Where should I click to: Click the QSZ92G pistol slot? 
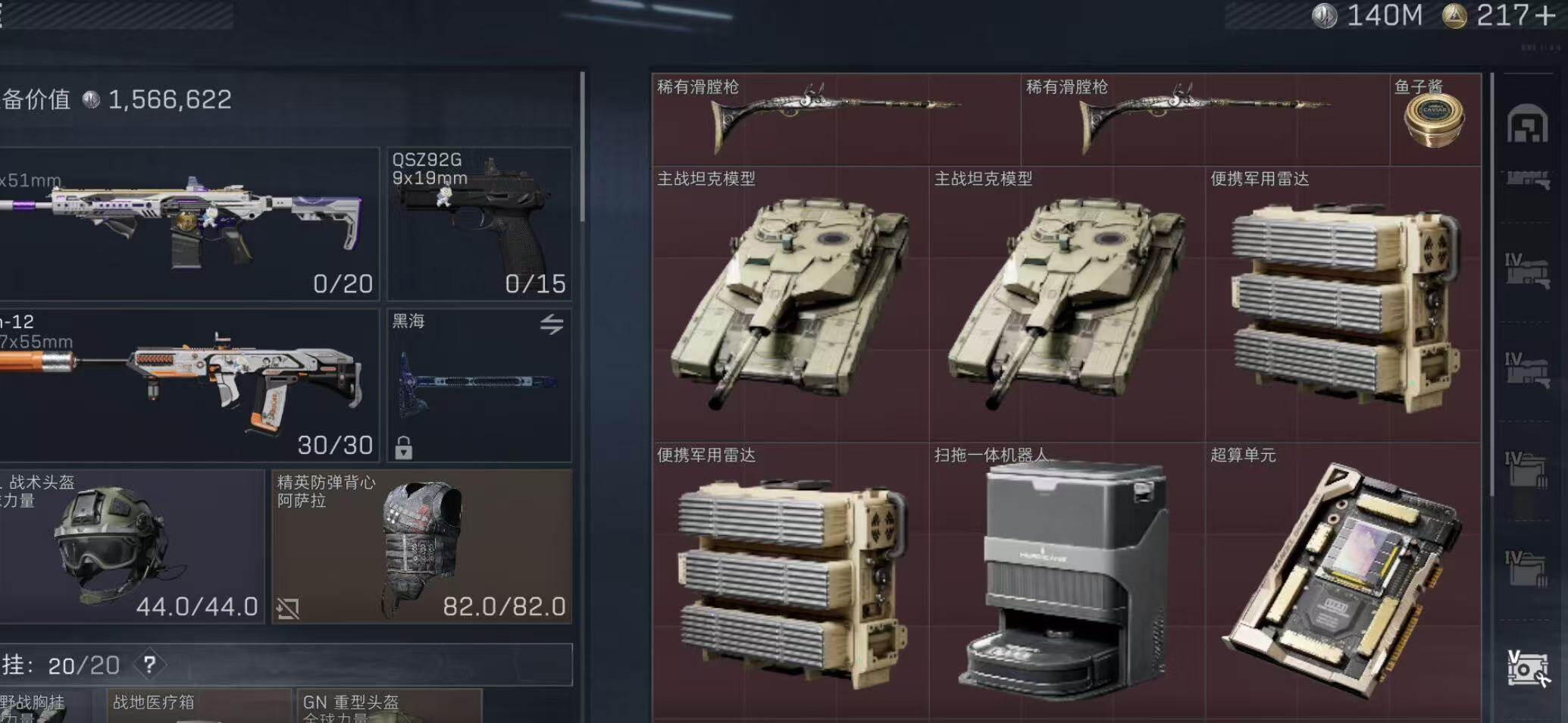click(480, 224)
